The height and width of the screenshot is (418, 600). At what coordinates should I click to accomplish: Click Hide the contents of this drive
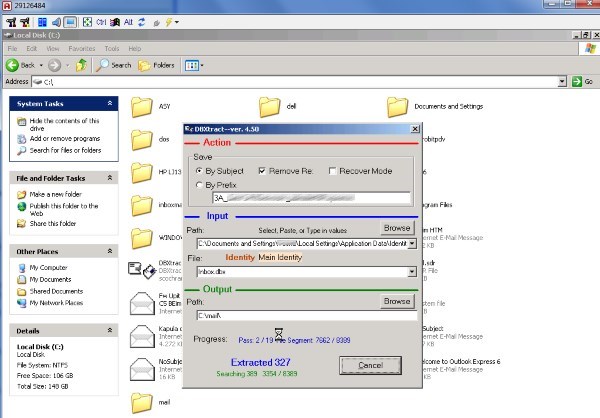[64, 124]
